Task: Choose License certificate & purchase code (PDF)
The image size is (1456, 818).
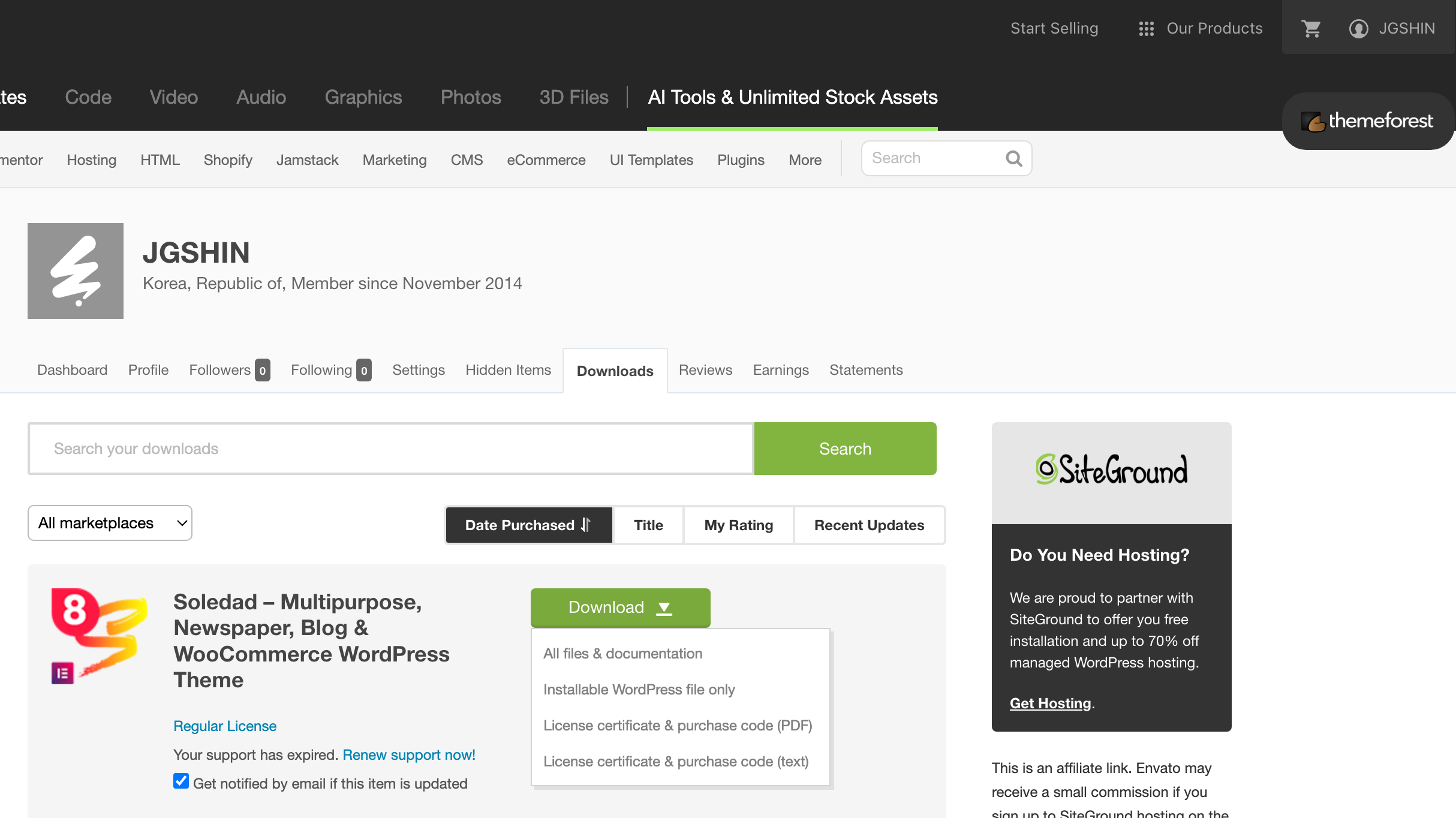Action: [x=678, y=726]
